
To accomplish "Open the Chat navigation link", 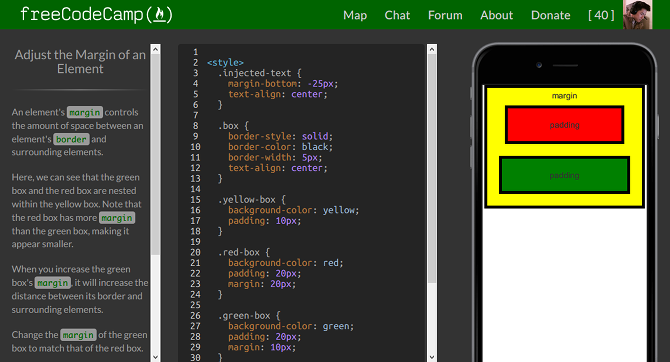I will tap(397, 15).
